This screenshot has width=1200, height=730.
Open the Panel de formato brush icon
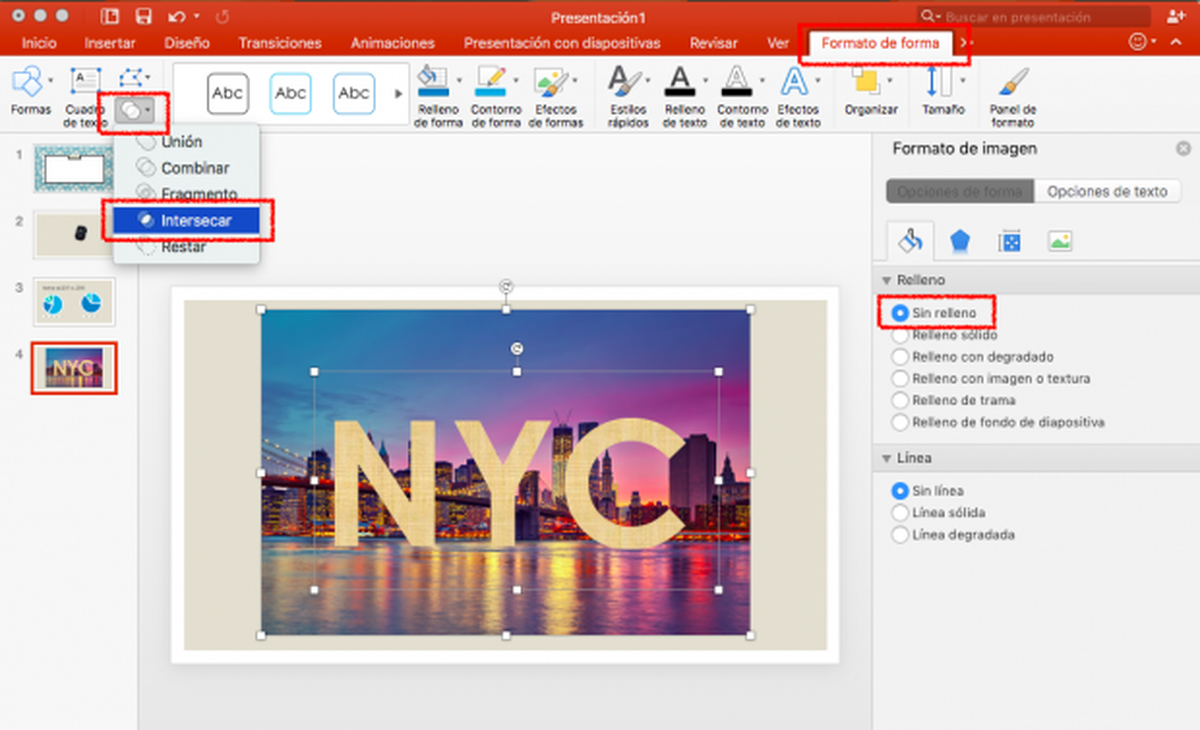click(1012, 82)
